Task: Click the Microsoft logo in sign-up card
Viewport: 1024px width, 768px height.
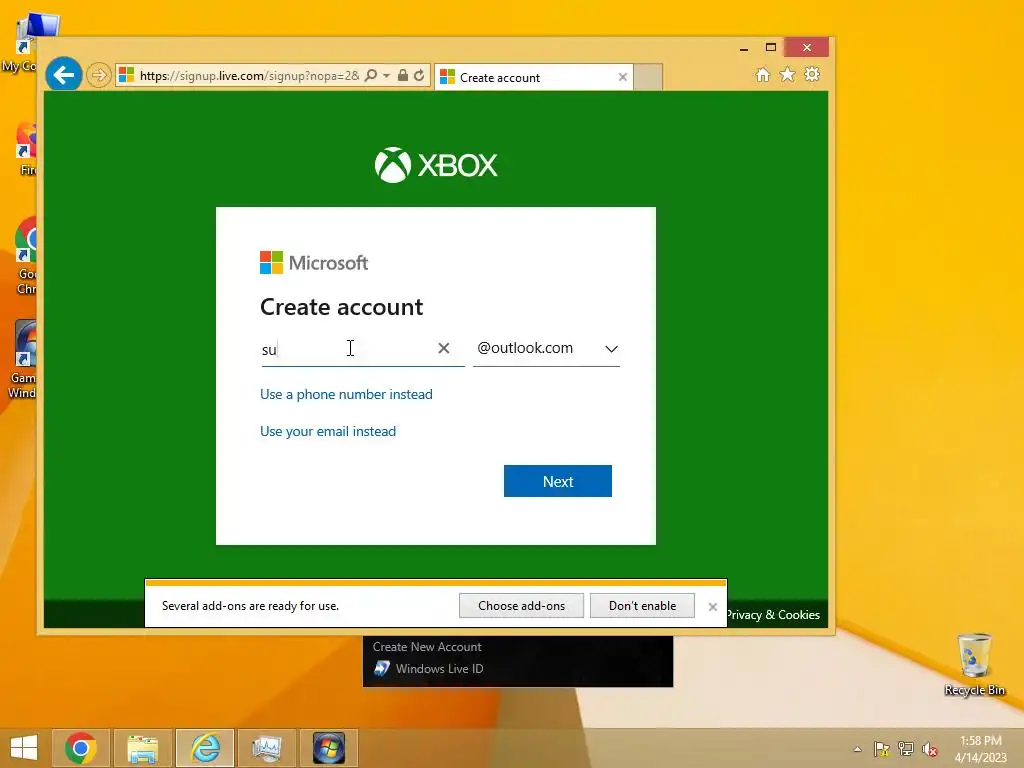Action: [314, 263]
